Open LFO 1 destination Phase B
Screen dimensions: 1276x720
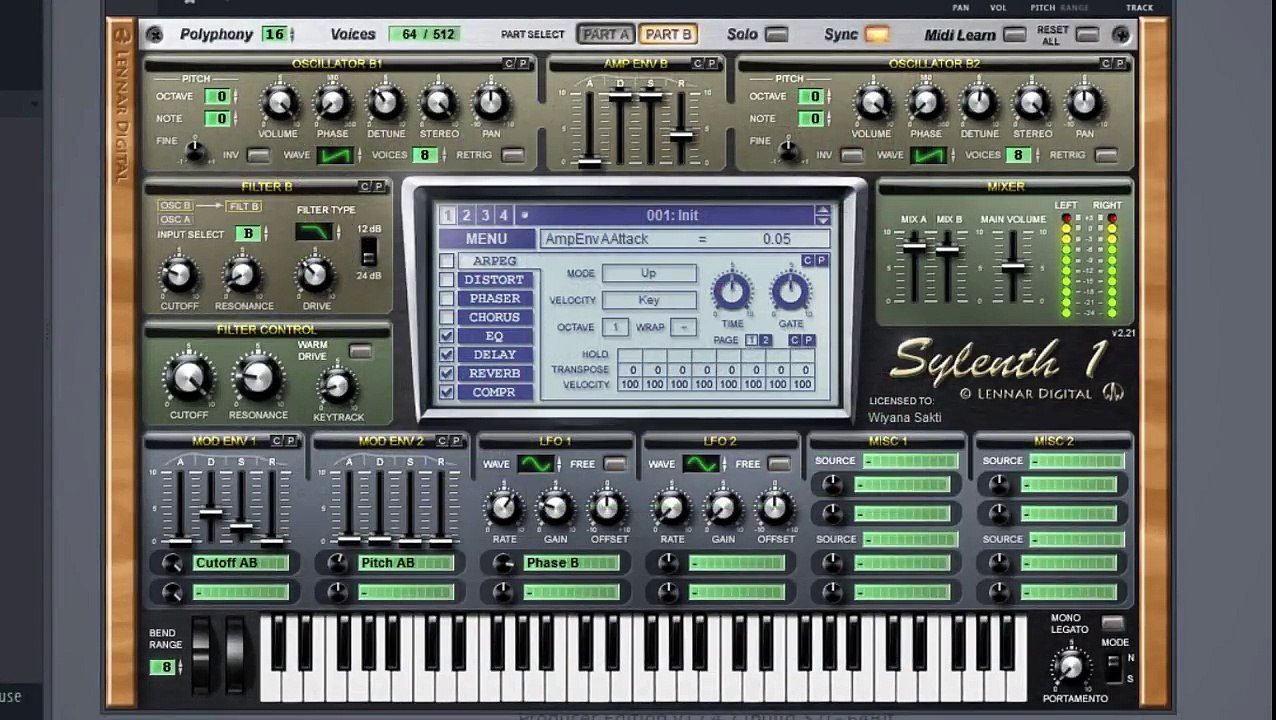tap(571, 563)
